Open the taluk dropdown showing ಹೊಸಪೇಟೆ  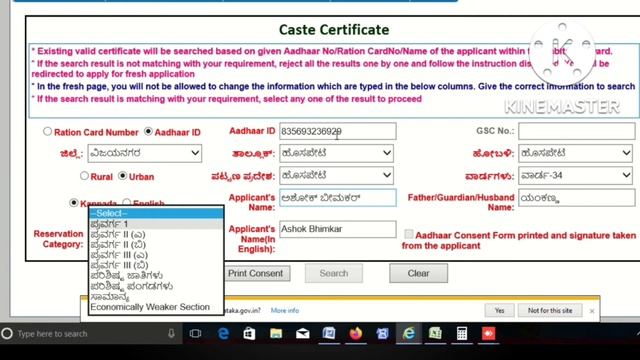point(337,153)
